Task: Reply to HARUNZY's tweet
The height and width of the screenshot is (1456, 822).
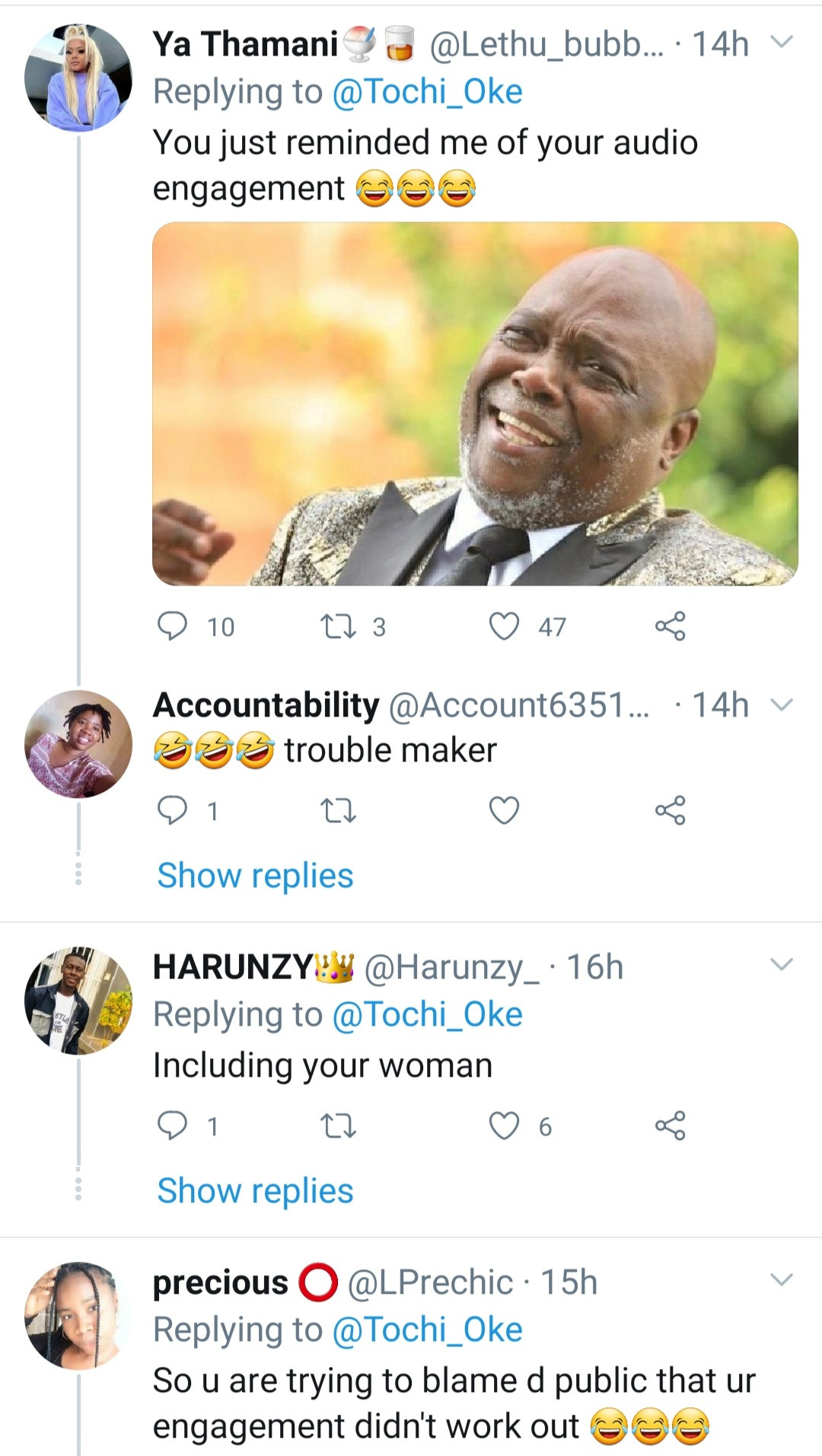Action: point(172,1126)
